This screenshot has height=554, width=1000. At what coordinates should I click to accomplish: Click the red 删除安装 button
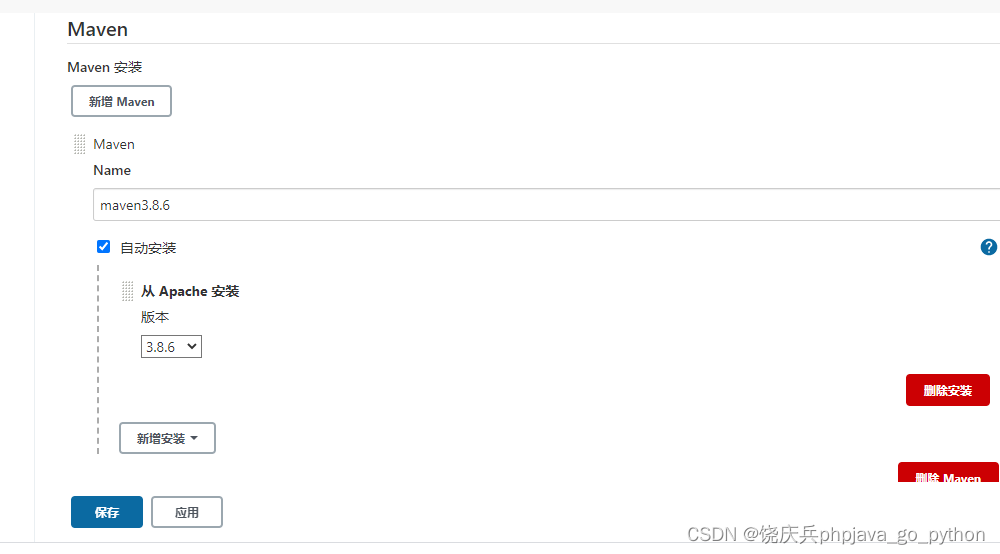(948, 390)
